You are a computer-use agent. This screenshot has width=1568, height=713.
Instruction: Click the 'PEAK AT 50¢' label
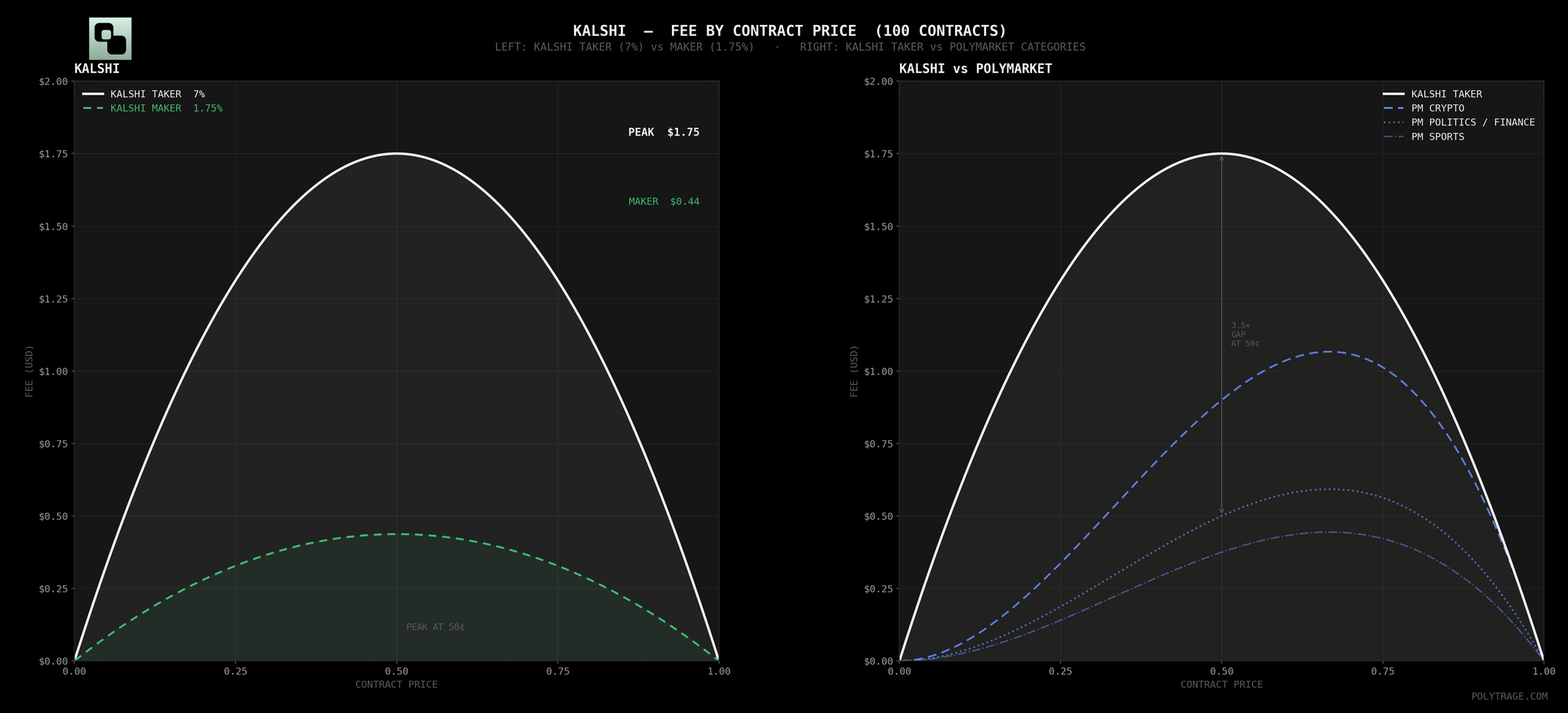435,627
